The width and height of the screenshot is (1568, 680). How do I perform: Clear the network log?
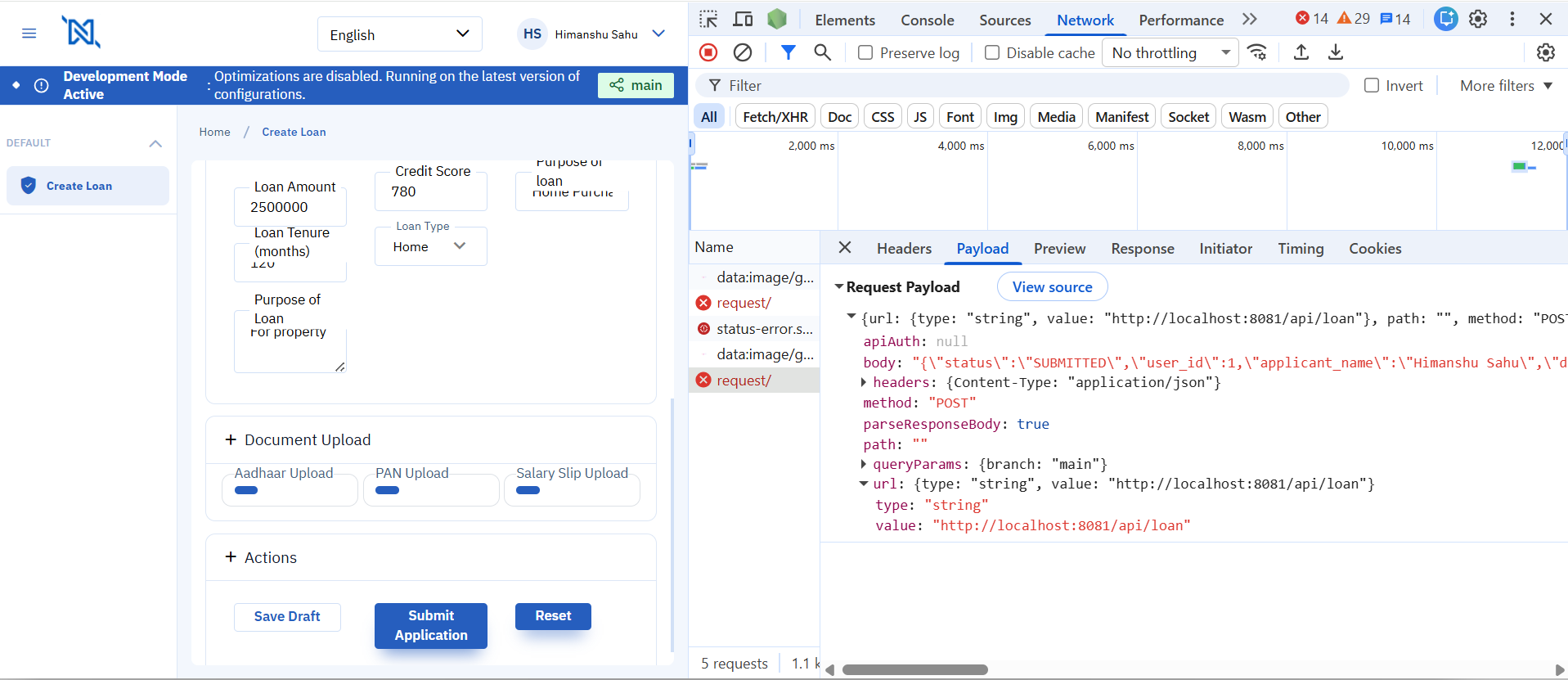(743, 53)
